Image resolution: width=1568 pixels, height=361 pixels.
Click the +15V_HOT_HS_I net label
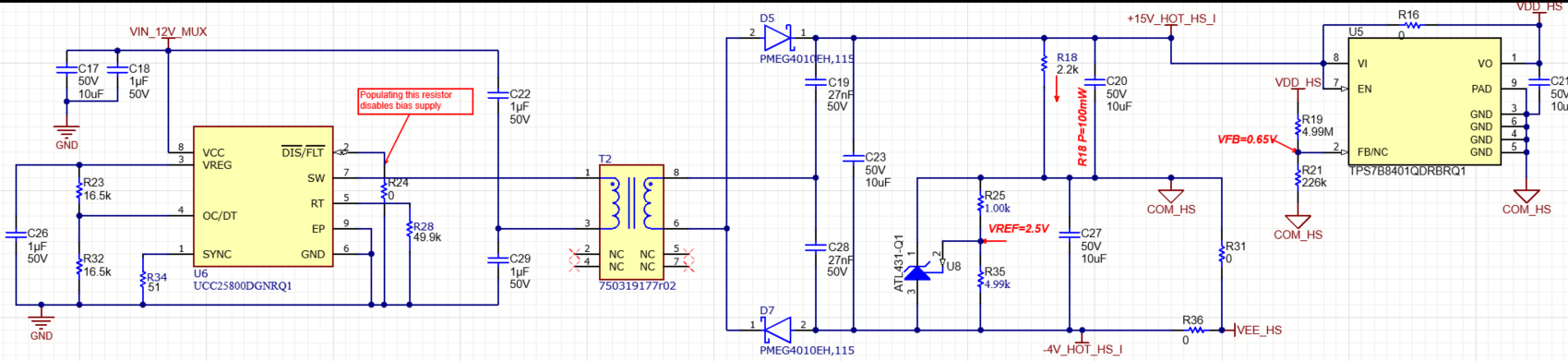click(x=1171, y=18)
